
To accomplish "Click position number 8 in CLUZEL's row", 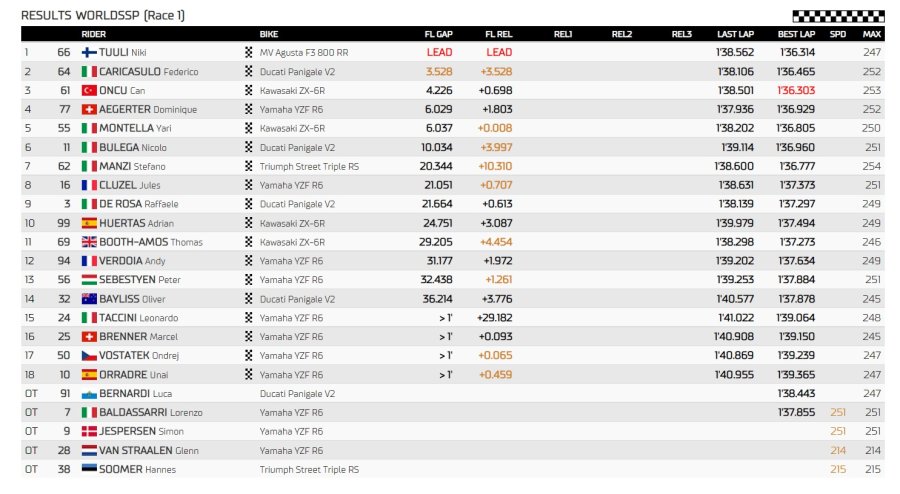I will 28,185.
